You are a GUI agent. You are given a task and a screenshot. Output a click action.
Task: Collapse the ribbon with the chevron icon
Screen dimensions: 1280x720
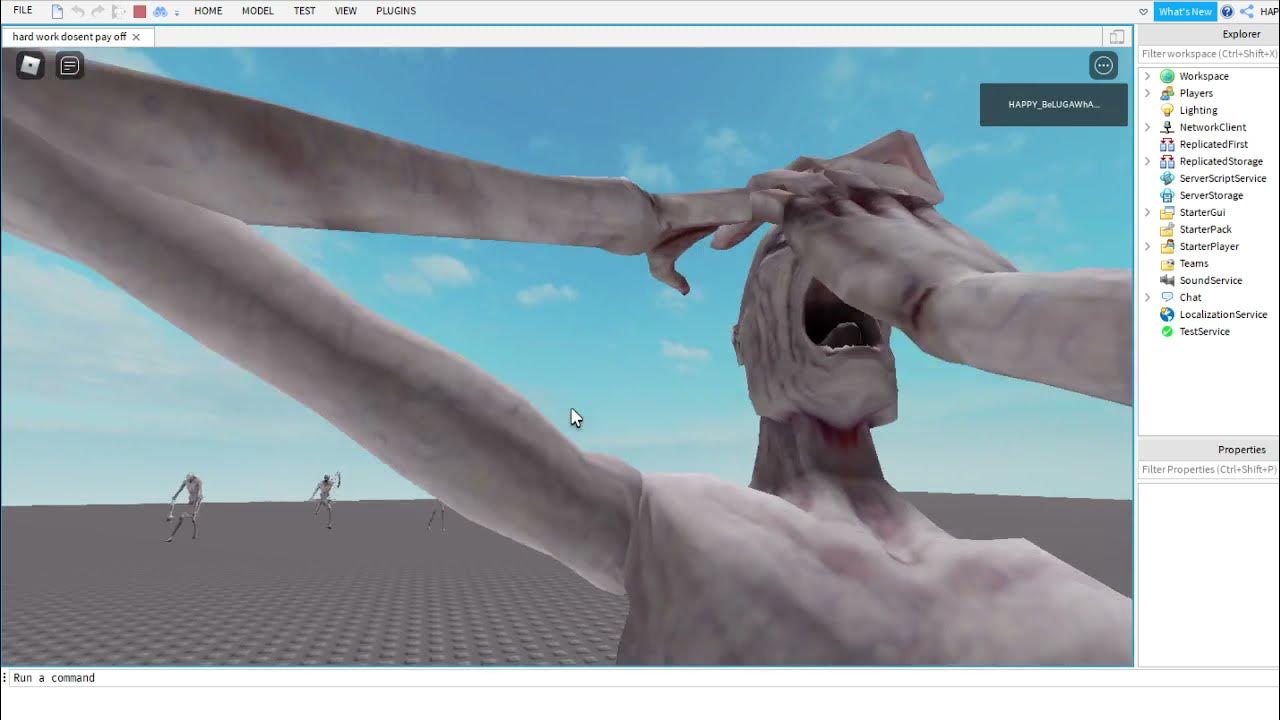click(x=1143, y=12)
